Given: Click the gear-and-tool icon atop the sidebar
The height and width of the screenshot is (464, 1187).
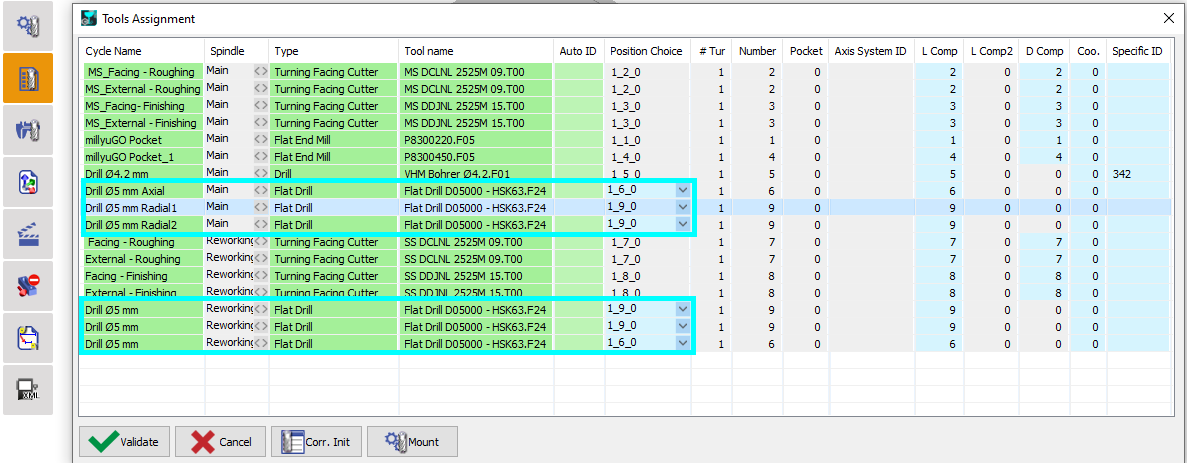Looking at the screenshot, I should tap(28, 25).
